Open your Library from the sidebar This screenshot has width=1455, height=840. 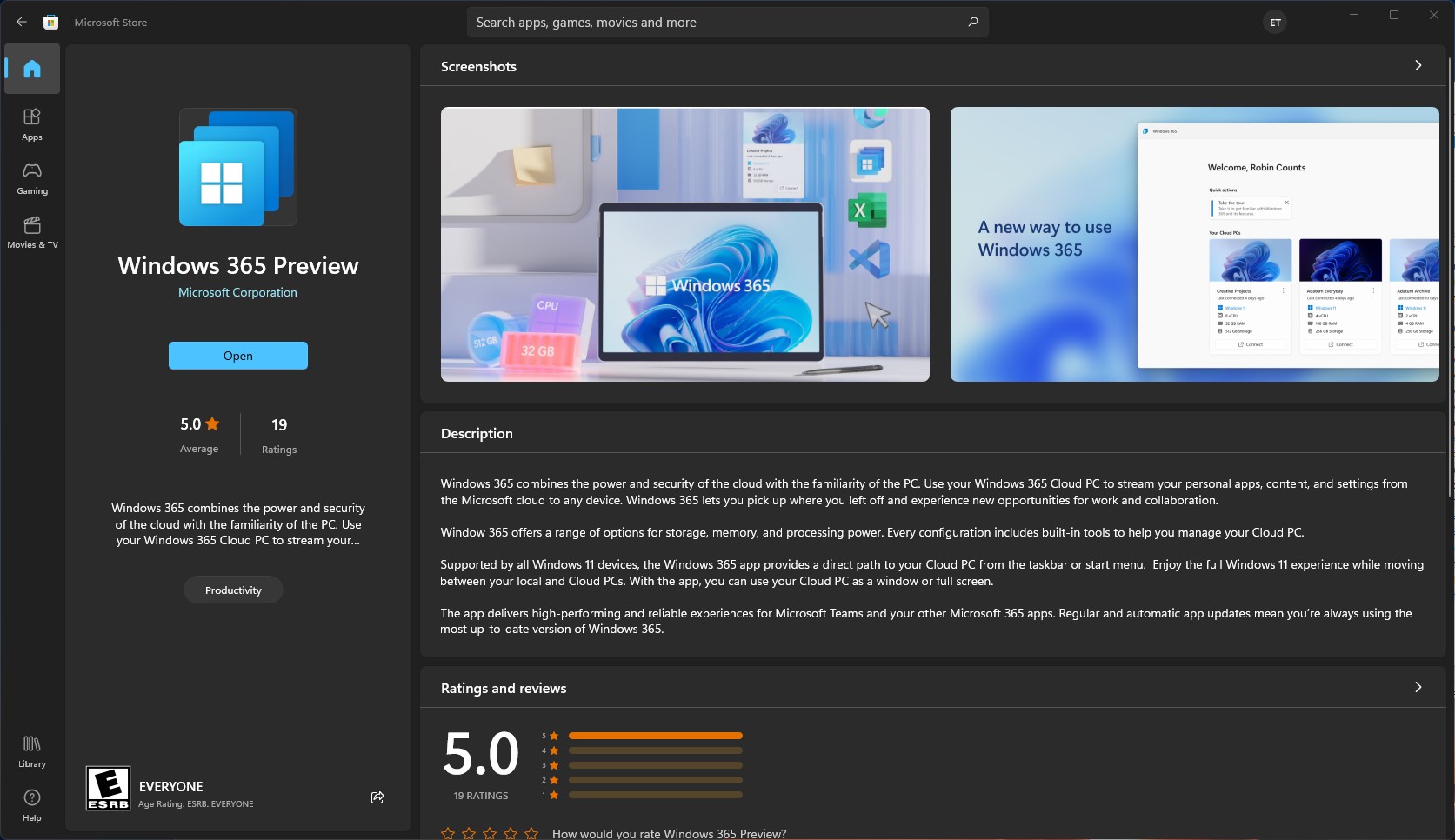tap(31, 750)
